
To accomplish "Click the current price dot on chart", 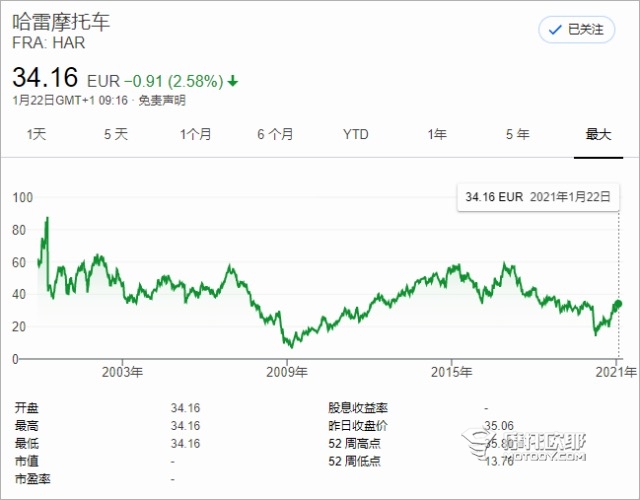I will 618,304.
